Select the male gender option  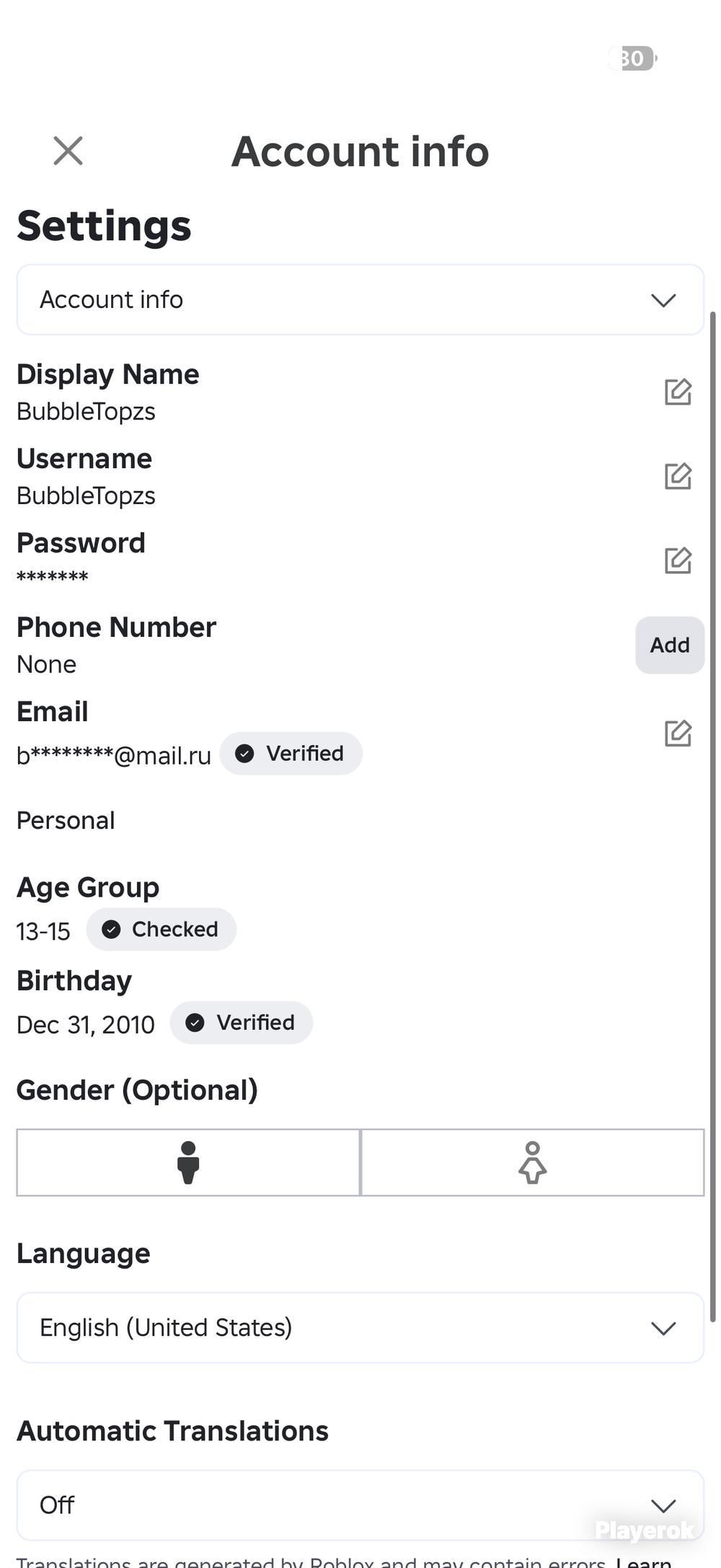click(188, 1163)
